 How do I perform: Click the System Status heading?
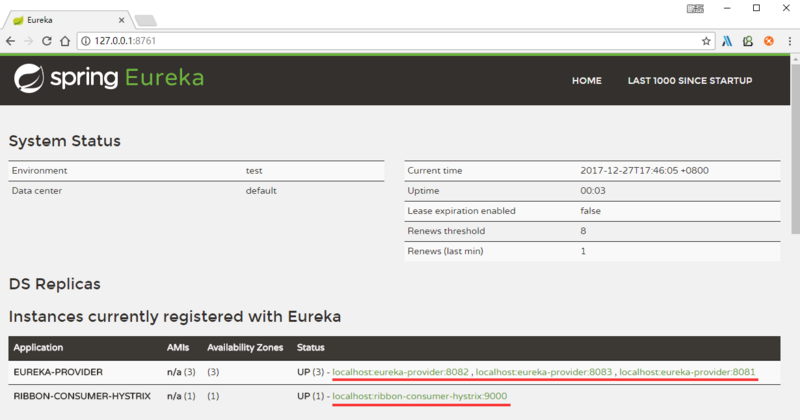click(65, 141)
